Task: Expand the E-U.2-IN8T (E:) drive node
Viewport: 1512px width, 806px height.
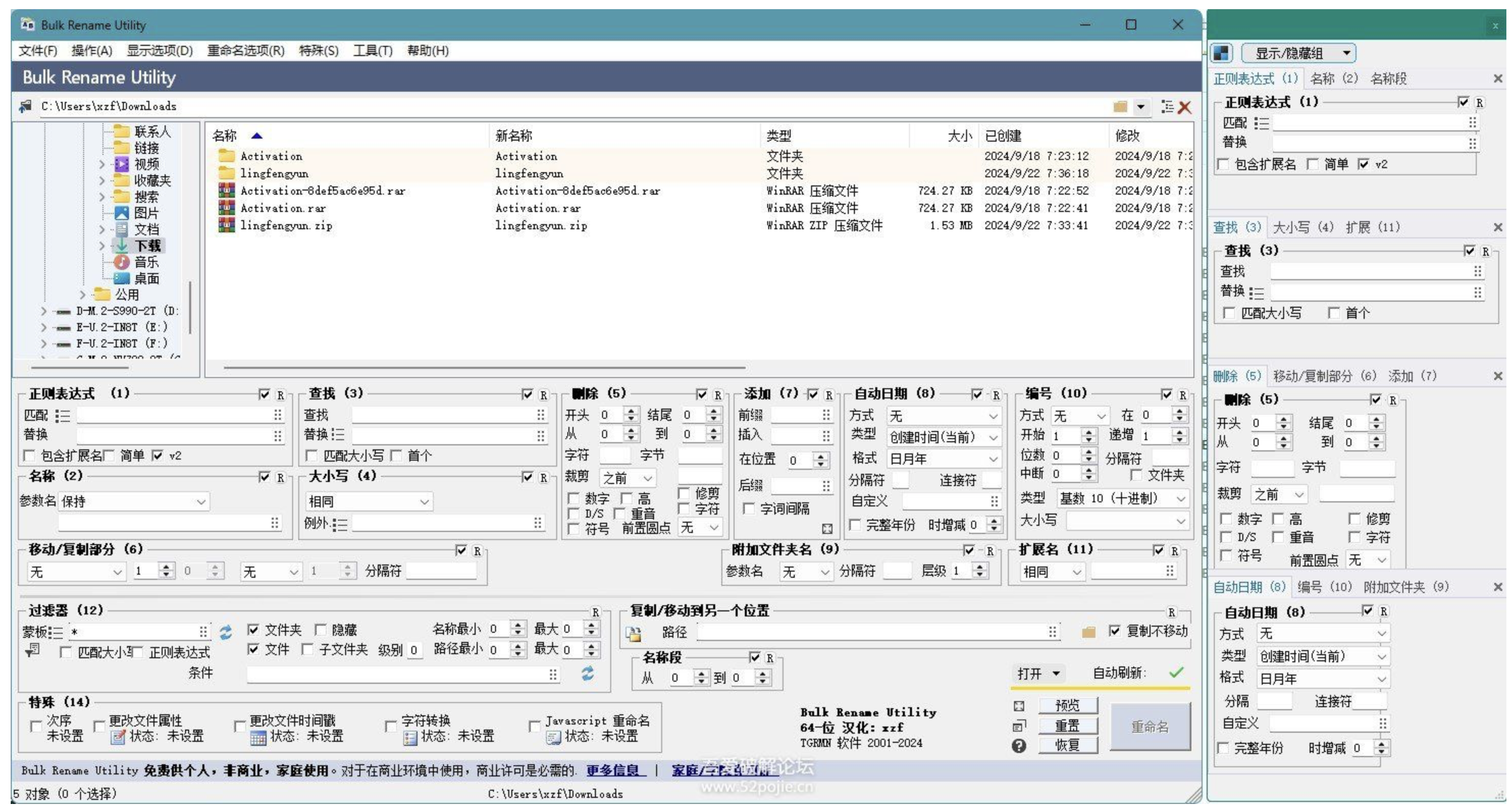Action: pyautogui.click(x=43, y=327)
